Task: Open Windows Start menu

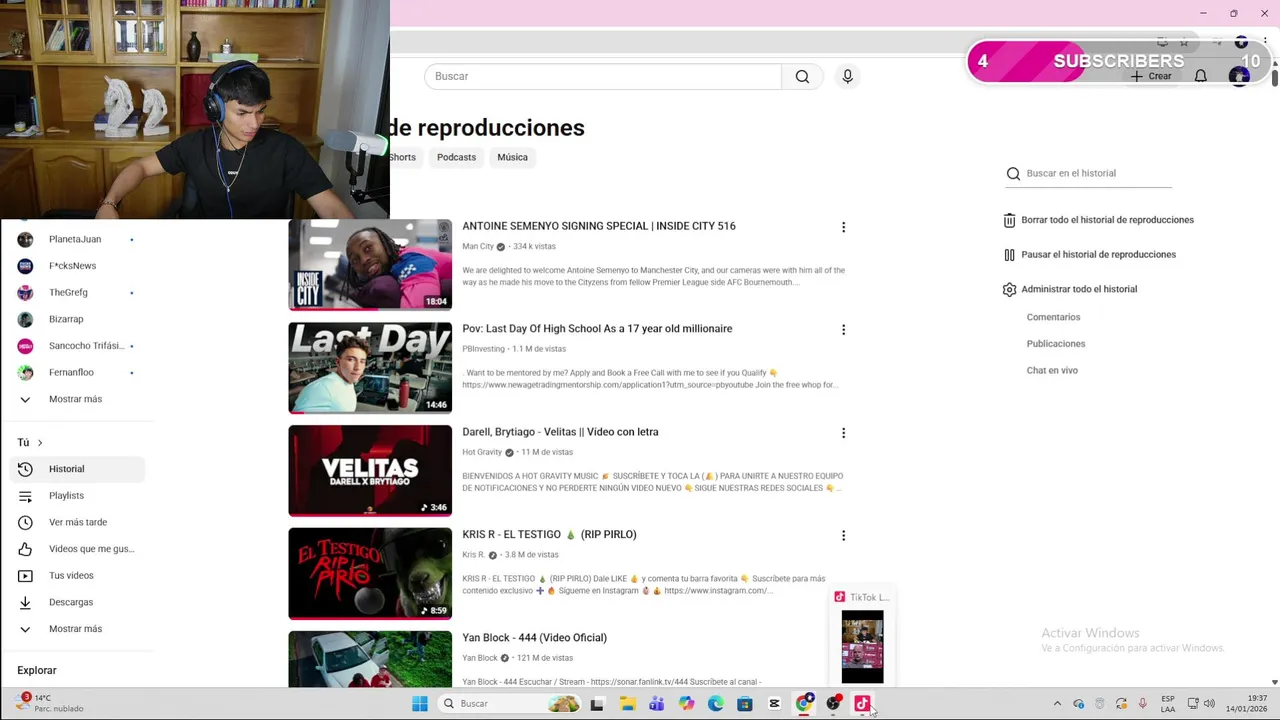Action: [420, 704]
